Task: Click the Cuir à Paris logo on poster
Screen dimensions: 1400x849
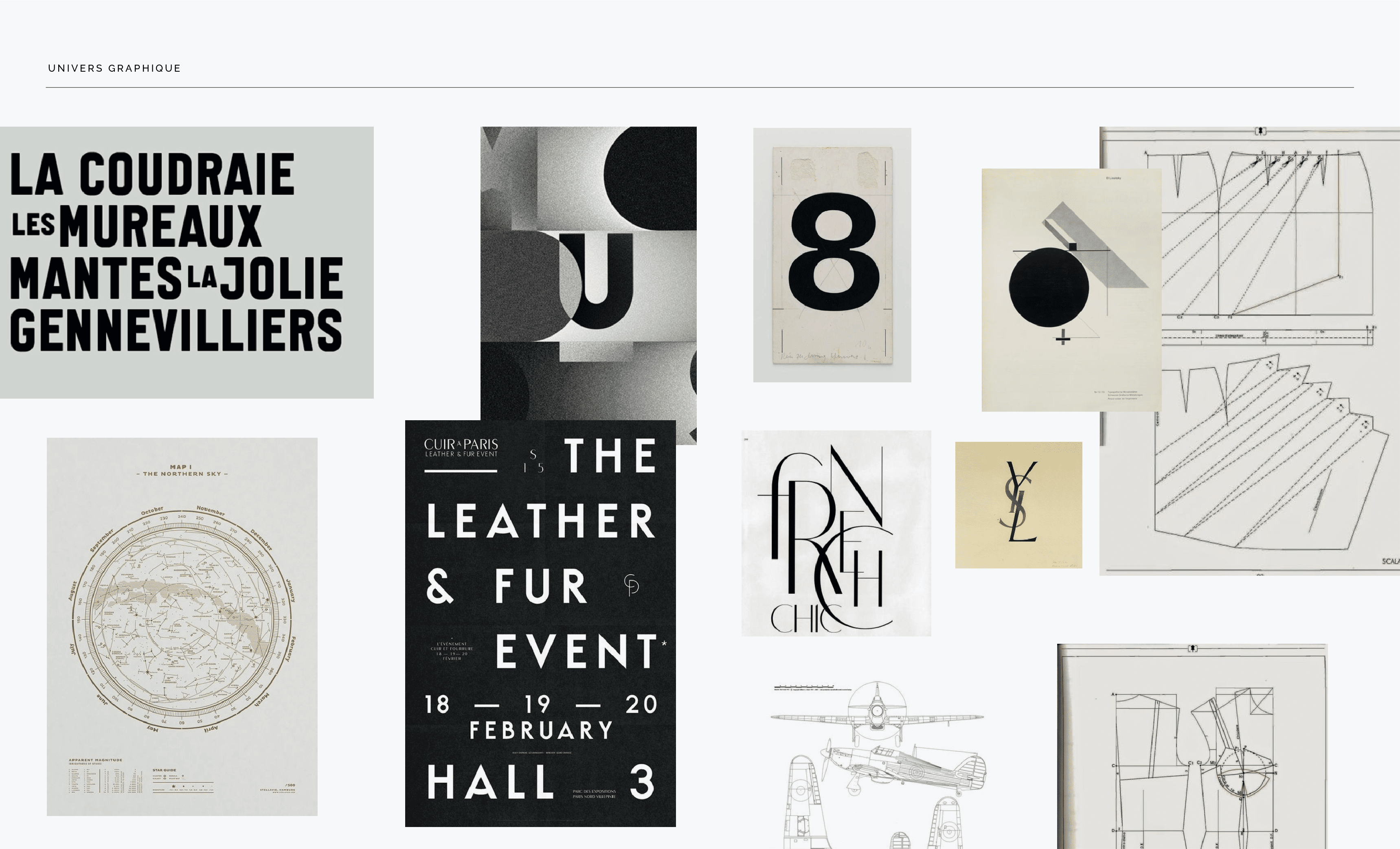Action: (x=461, y=447)
